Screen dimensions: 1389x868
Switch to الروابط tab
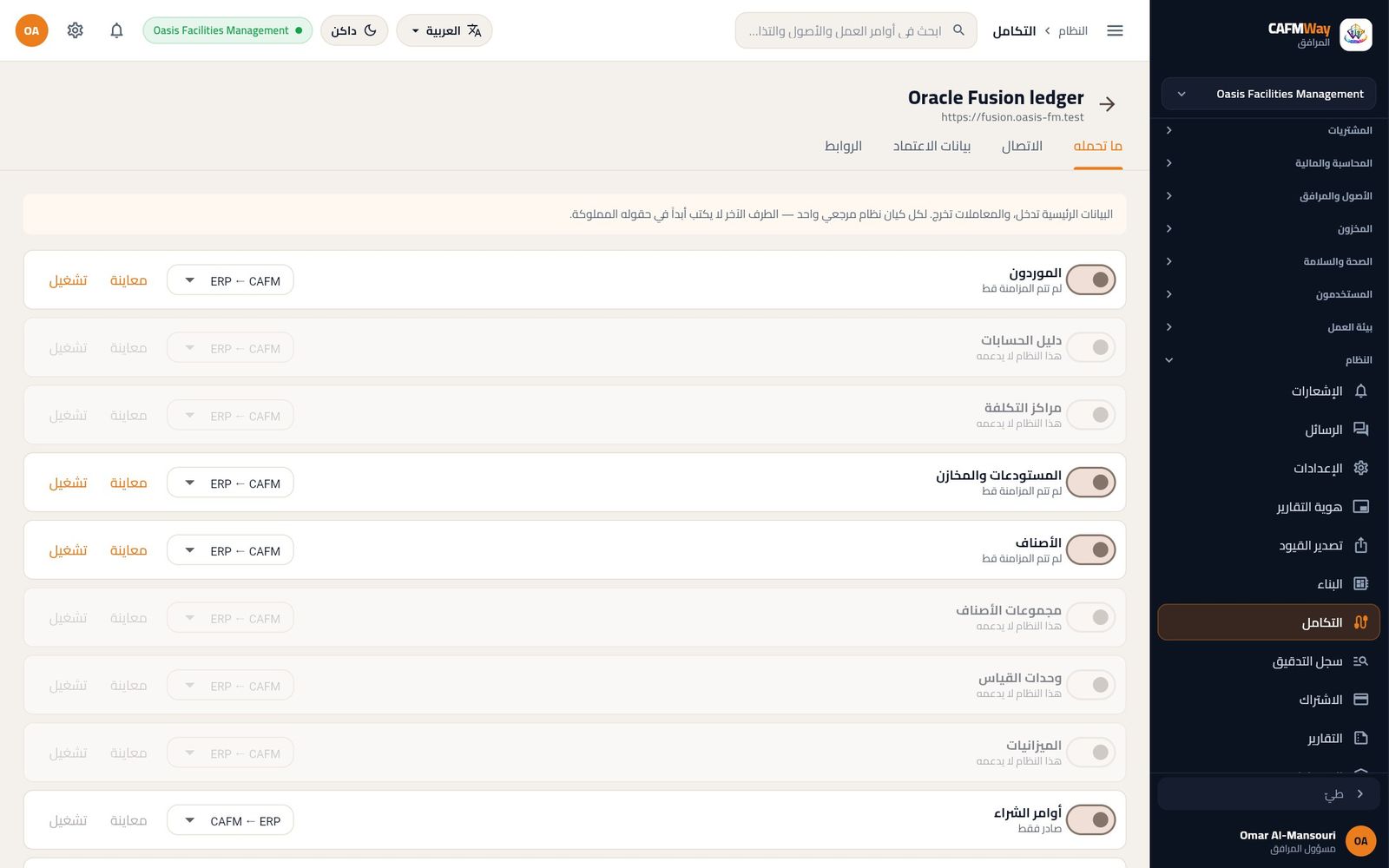[x=843, y=146]
